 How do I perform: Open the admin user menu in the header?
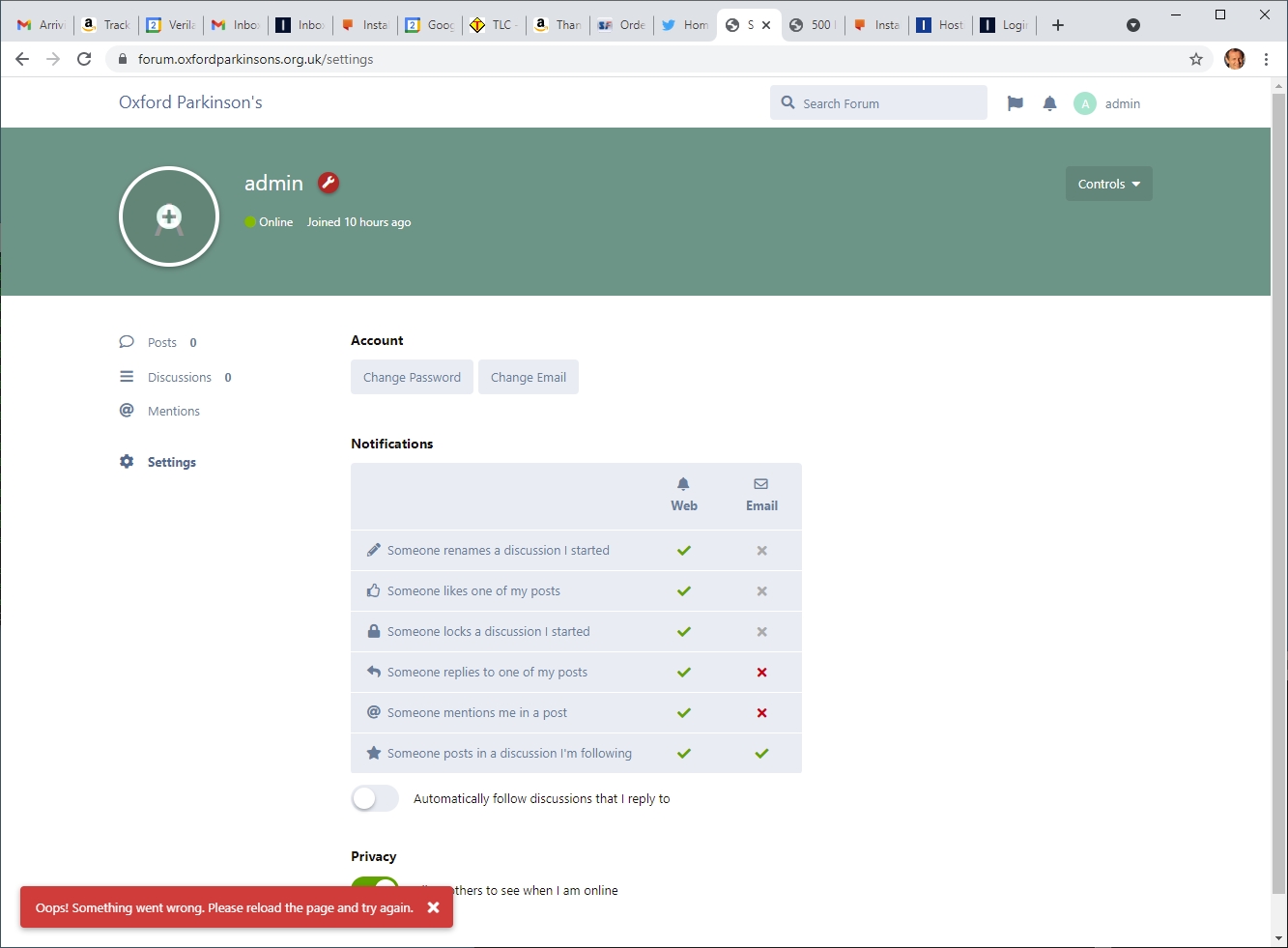[1107, 103]
